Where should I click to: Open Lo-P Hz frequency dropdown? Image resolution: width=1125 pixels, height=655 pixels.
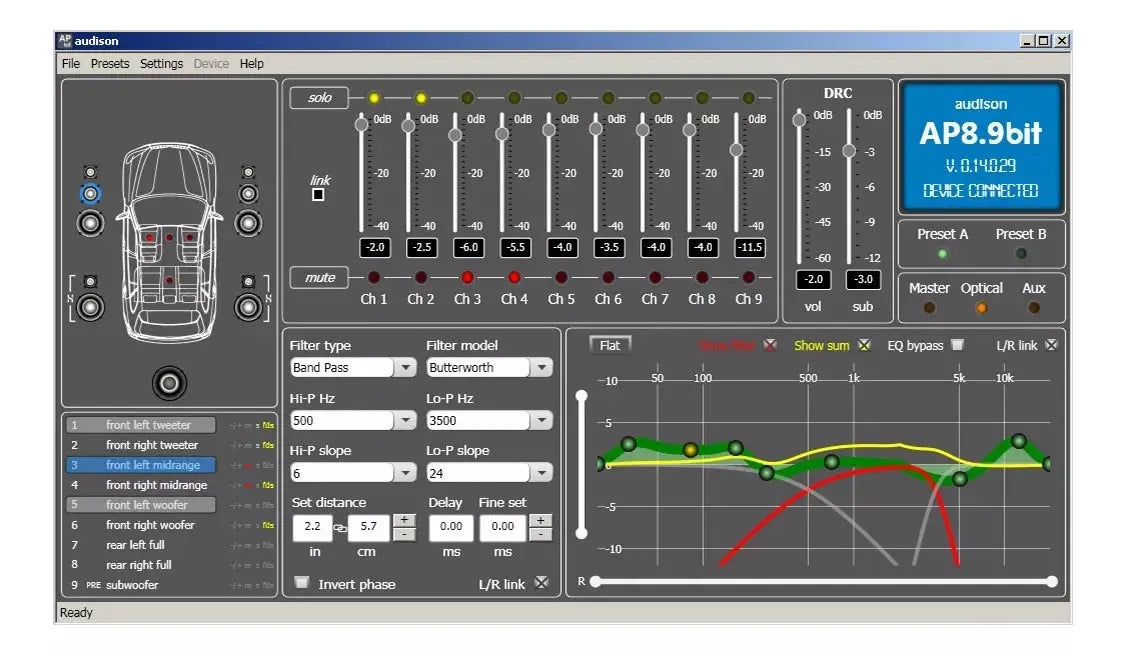(542, 420)
